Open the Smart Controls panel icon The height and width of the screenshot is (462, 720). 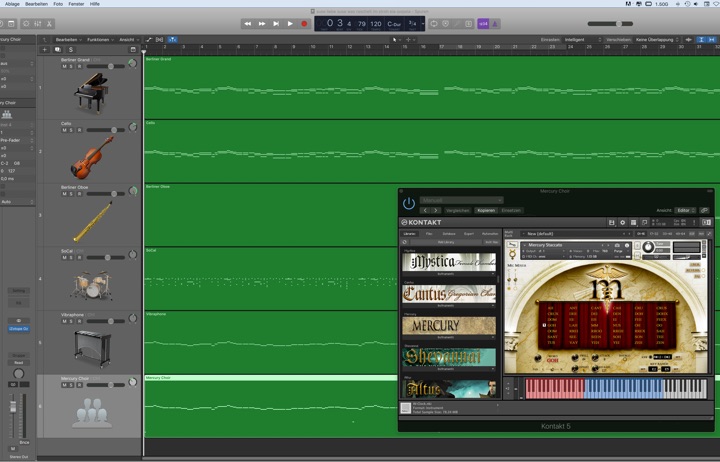26,23
